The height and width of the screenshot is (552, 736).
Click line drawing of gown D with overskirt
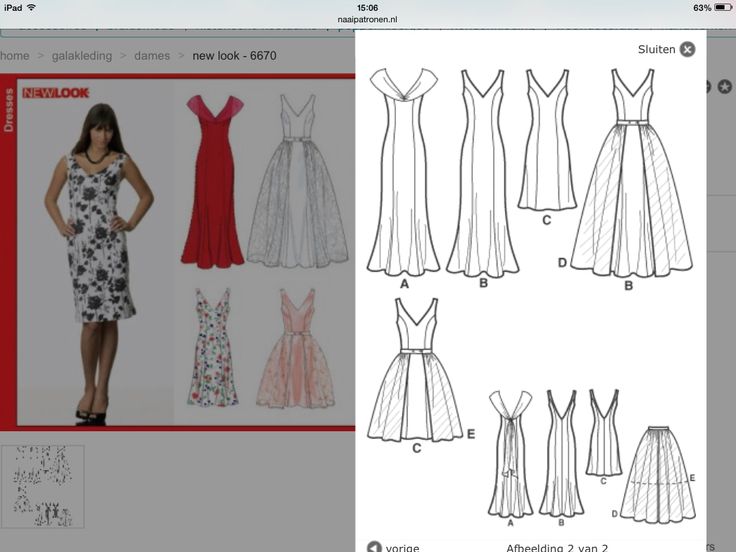[x=632, y=173]
